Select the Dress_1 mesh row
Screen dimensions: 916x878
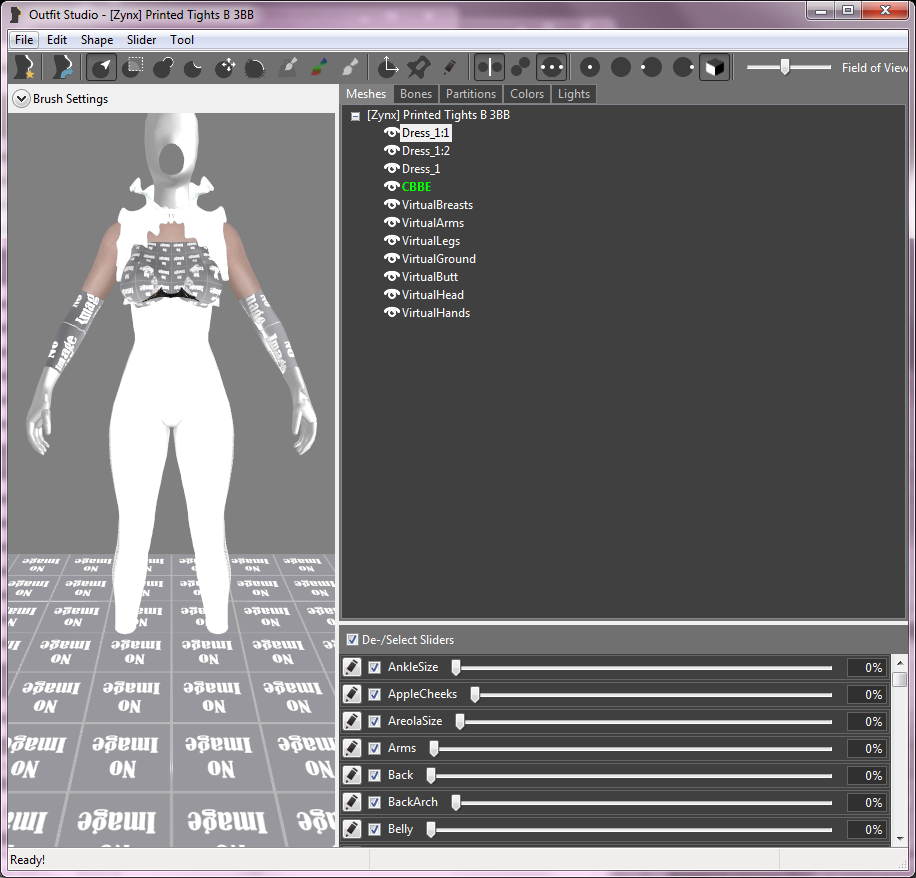pyautogui.click(x=421, y=169)
